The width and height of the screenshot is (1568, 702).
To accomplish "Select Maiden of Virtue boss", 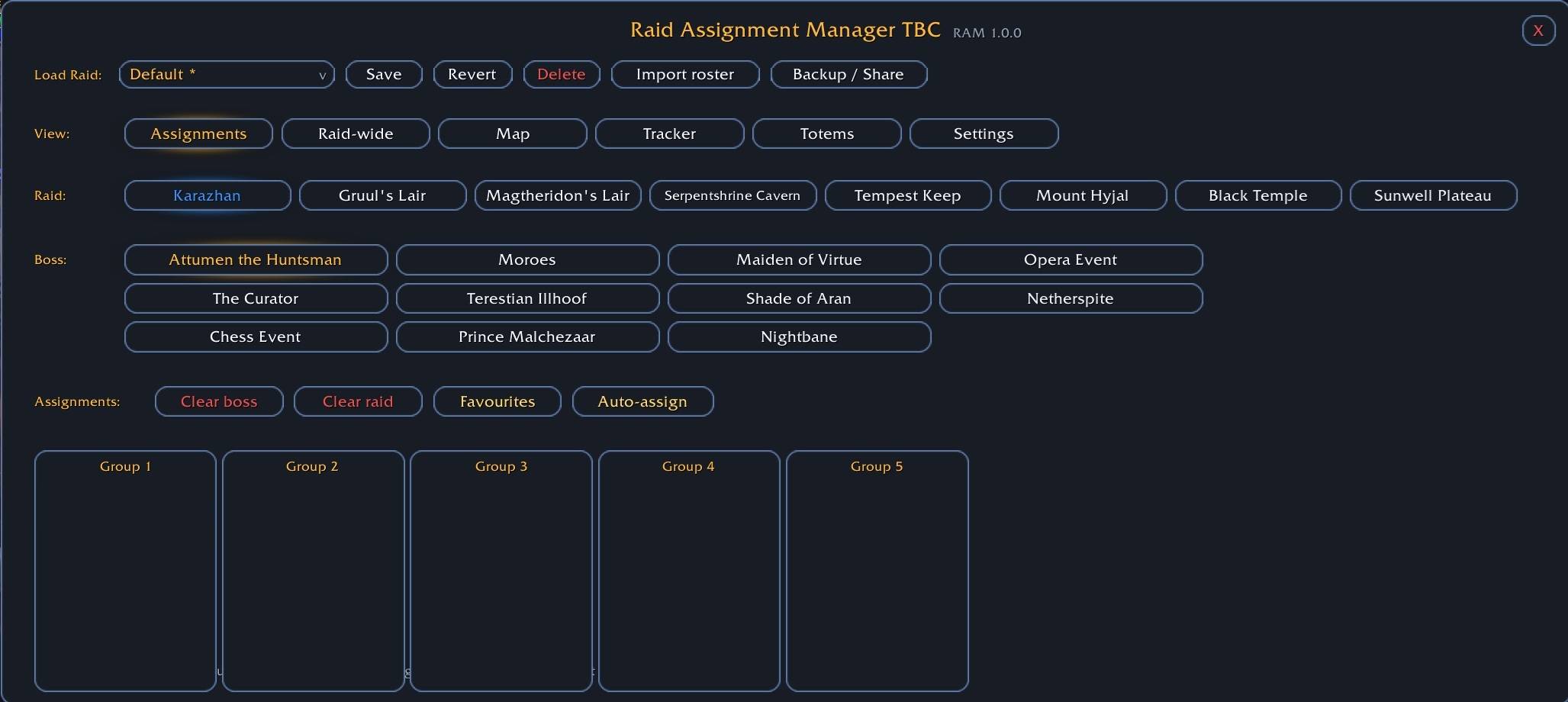I will (799, 259).
